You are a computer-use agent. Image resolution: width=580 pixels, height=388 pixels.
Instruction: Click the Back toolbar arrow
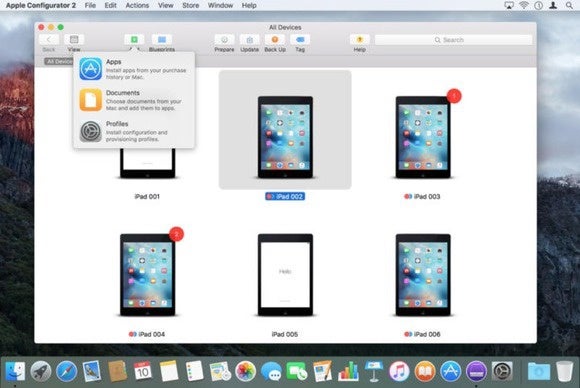point(49,40)
